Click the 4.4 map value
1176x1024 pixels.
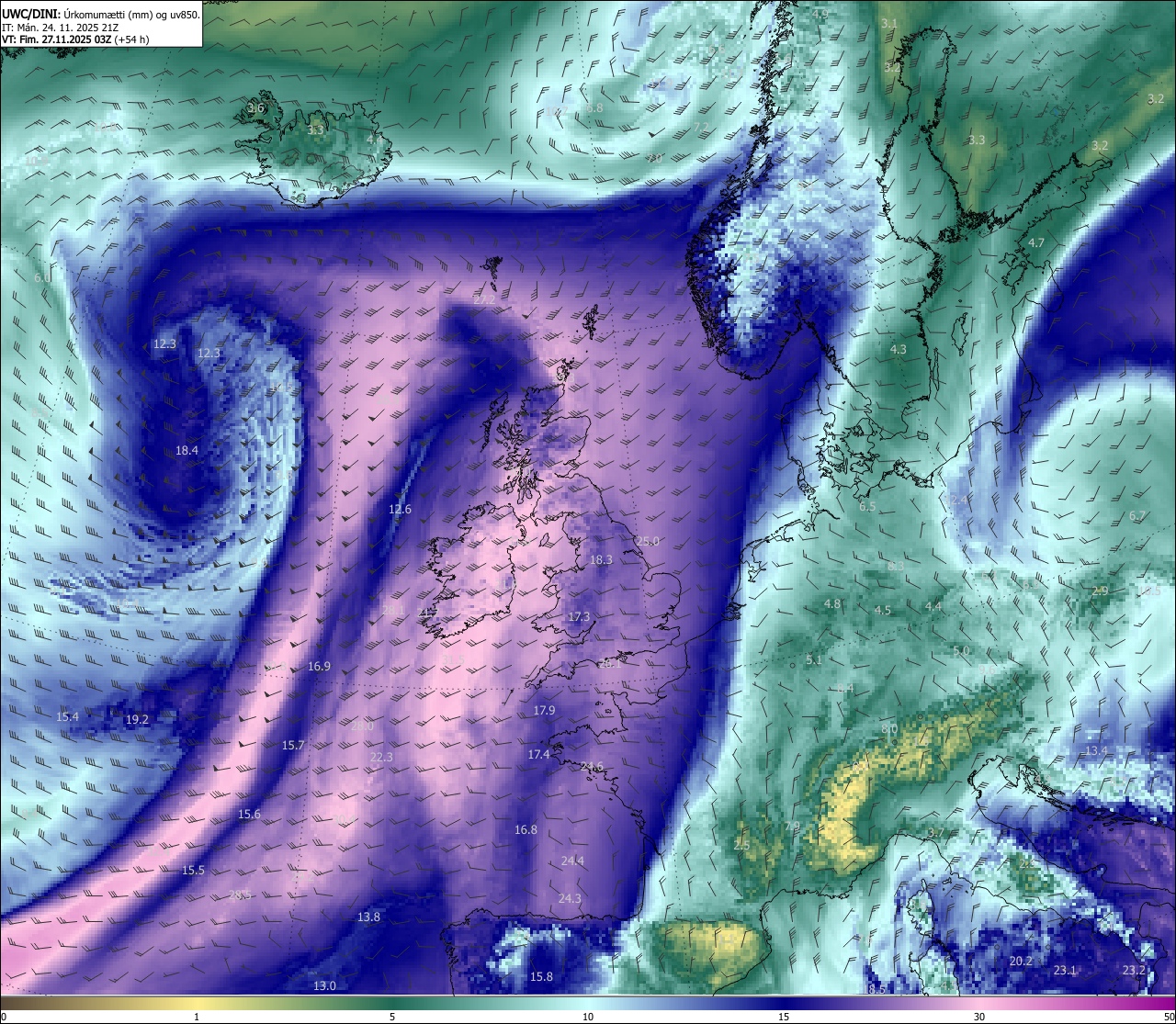933,606
